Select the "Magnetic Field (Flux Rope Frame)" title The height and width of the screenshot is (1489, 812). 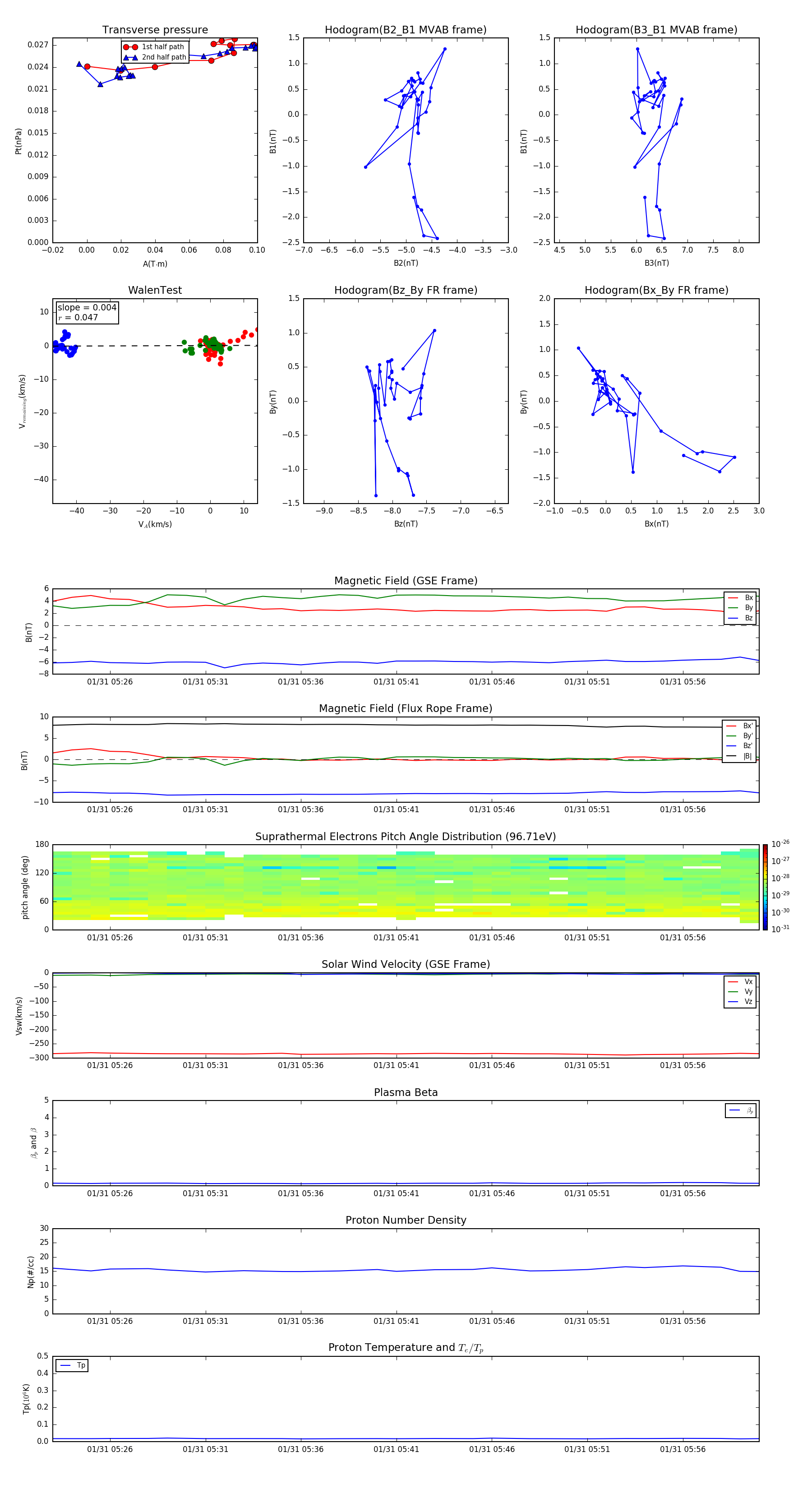406,709
